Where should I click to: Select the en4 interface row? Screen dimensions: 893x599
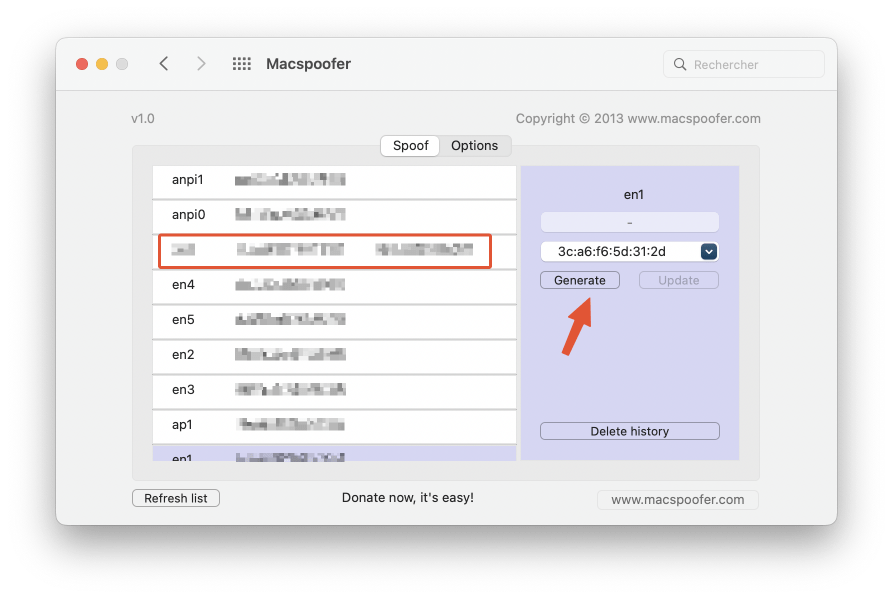[x=334, y=286]
